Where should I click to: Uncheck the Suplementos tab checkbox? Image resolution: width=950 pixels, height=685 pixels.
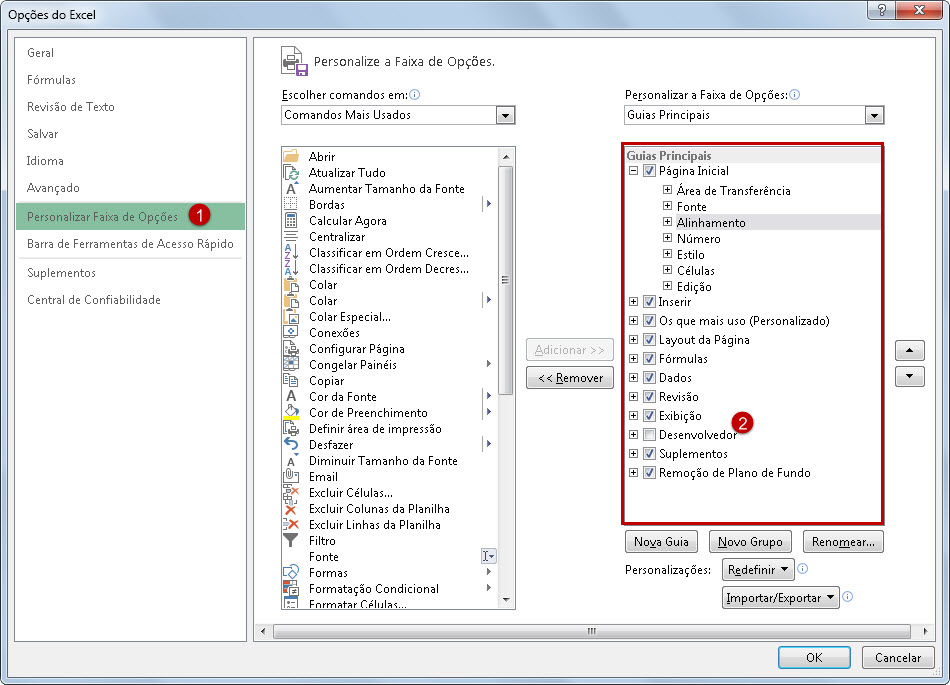[x=649, y=454]
